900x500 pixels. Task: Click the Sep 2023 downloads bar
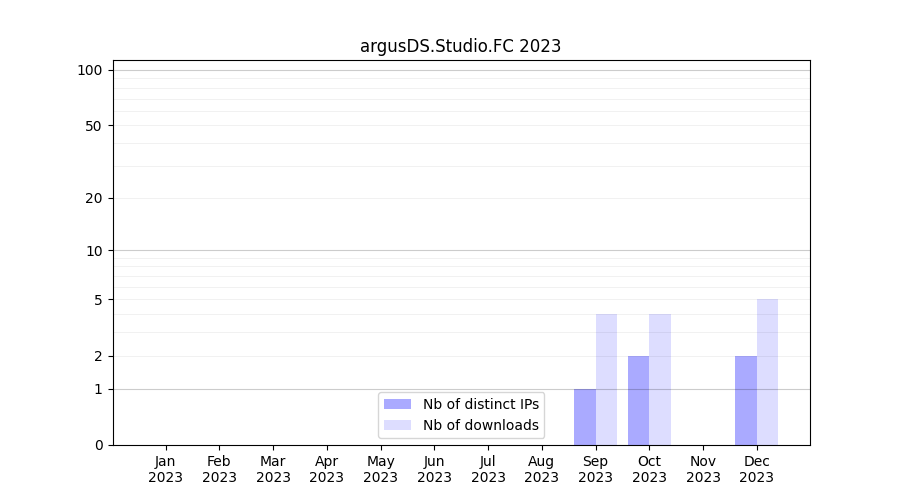(x=606, y=380)
